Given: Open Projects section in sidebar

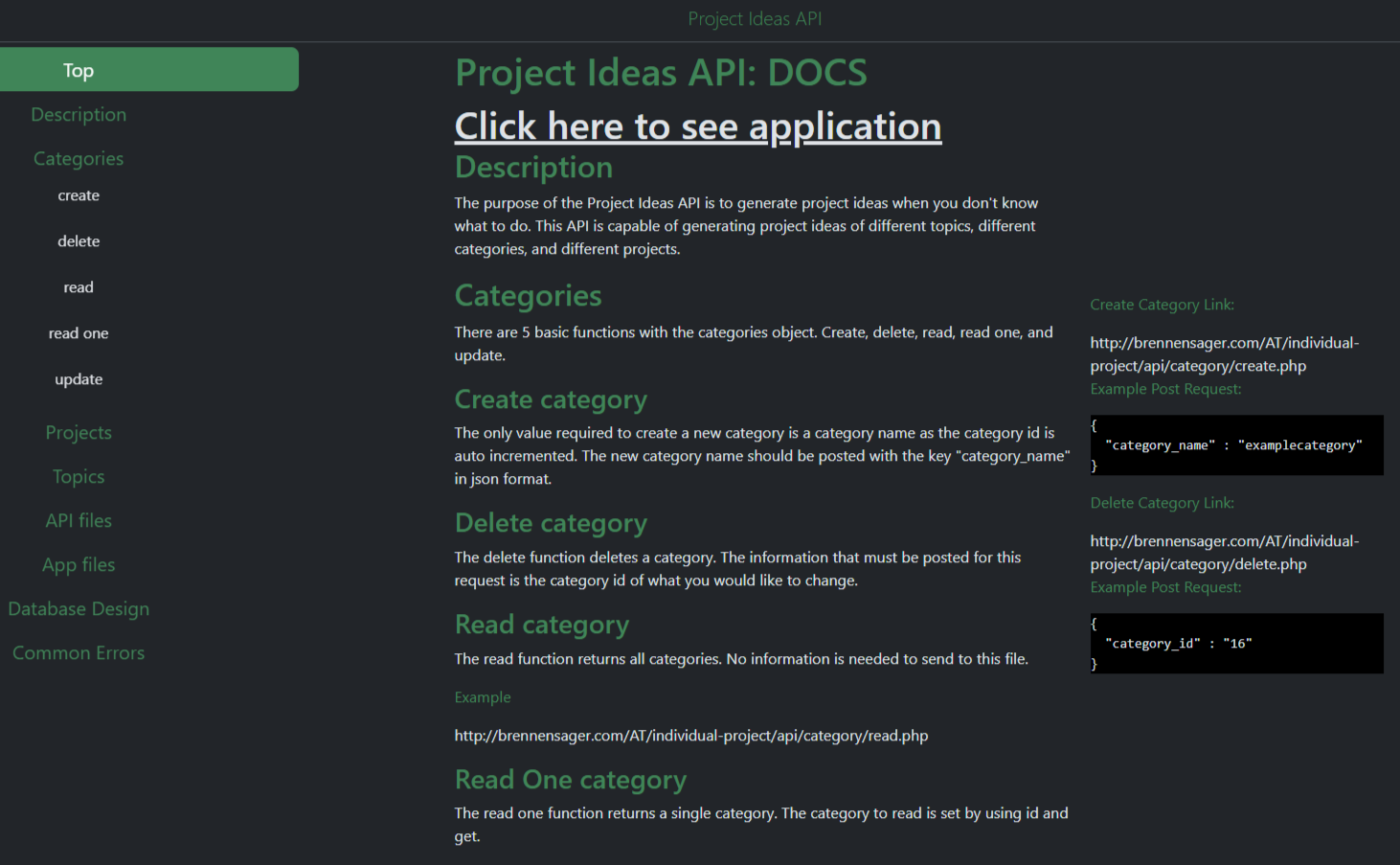Looking at the screenshot, I should pos(79,432).
